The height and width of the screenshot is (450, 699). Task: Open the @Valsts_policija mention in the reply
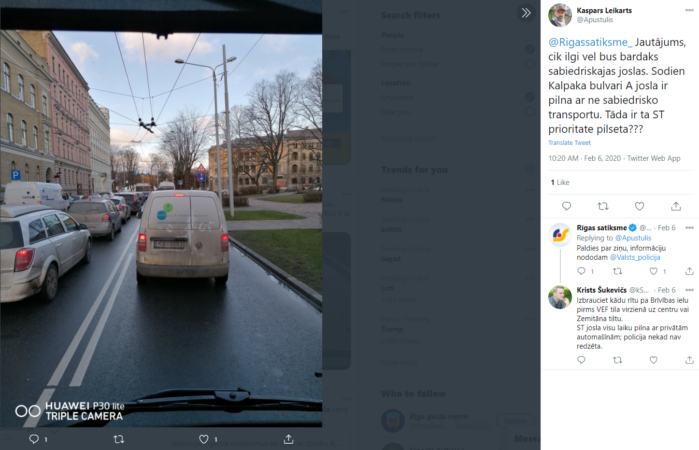click(635, 257)
